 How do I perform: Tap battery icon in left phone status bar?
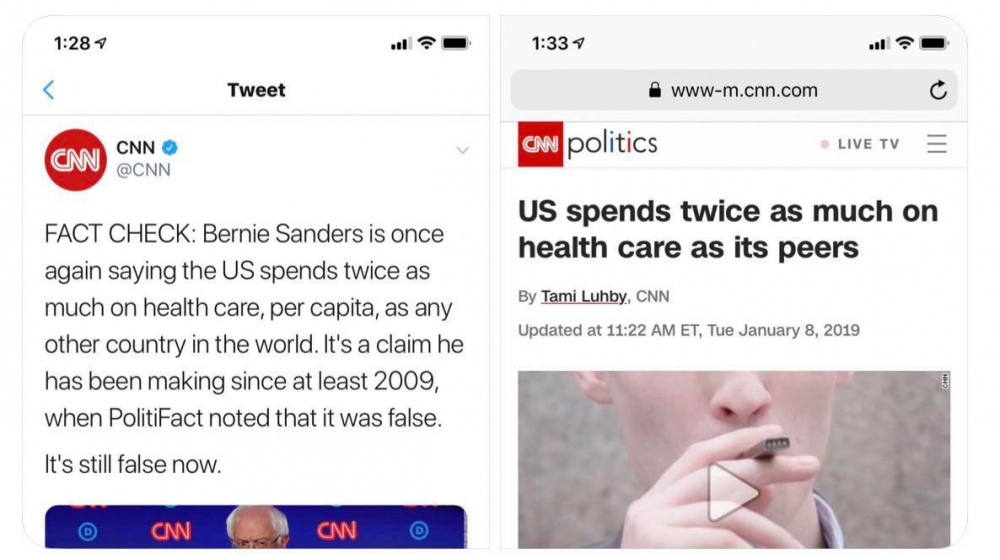(x=456, y=43)
